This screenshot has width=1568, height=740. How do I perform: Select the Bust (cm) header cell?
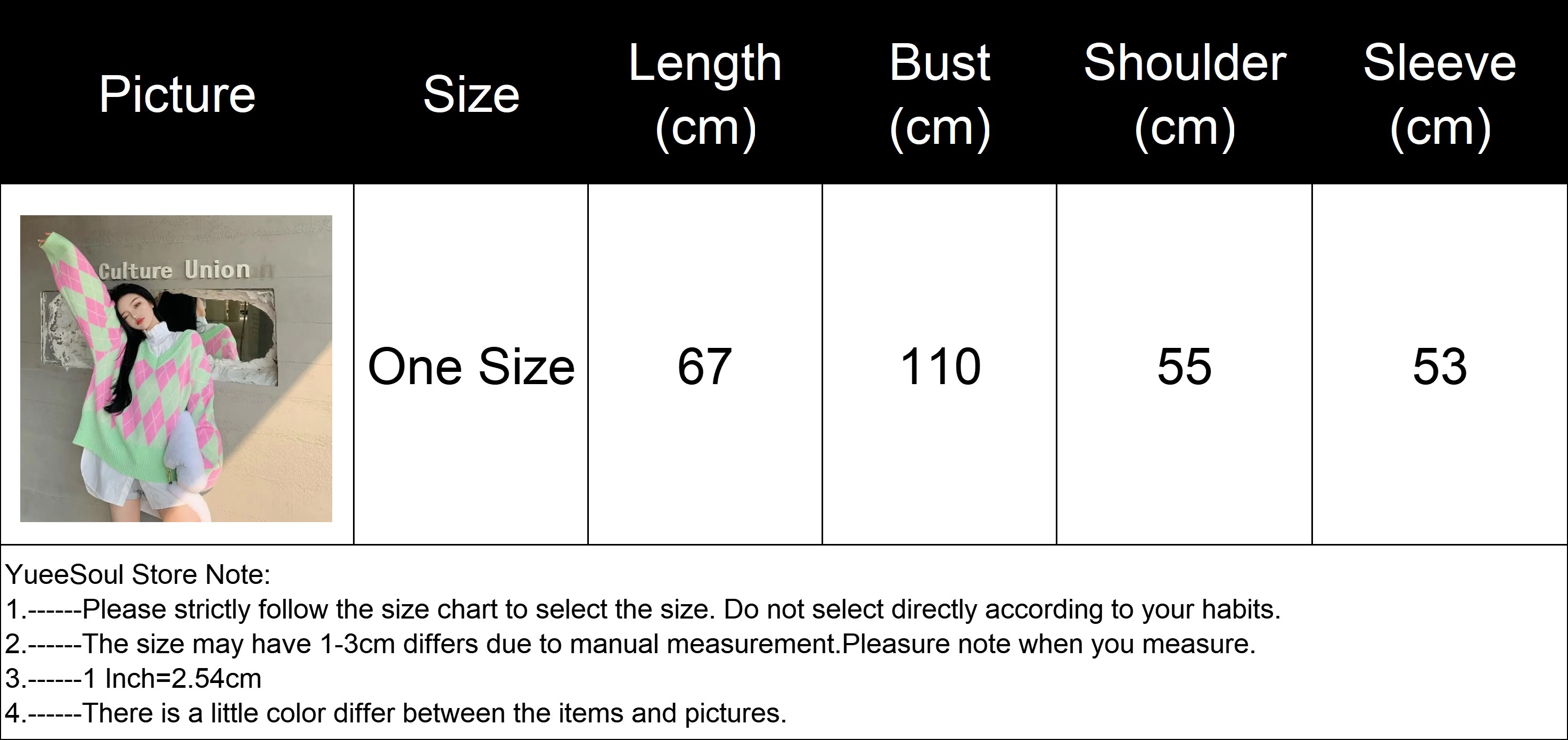[939, 94]
